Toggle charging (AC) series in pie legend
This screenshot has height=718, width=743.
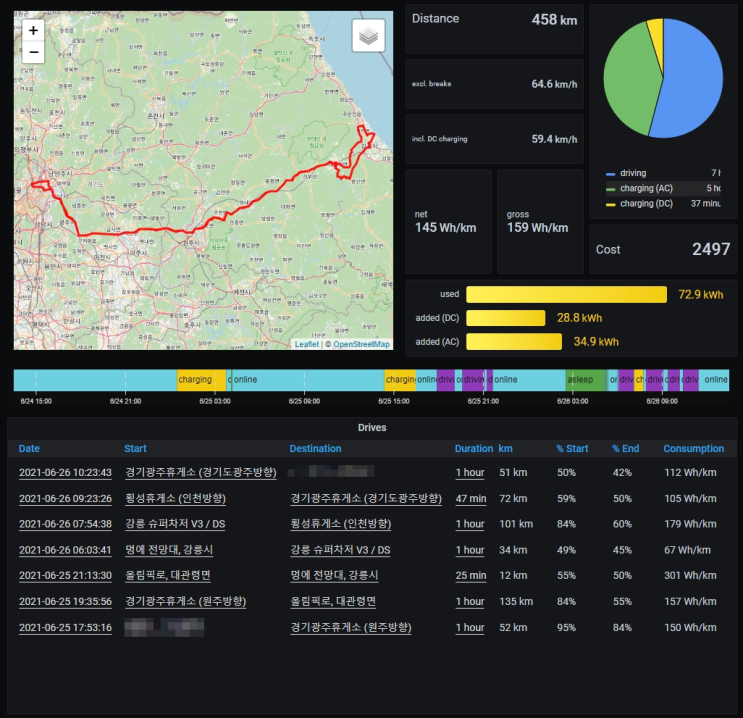(646, 188)
